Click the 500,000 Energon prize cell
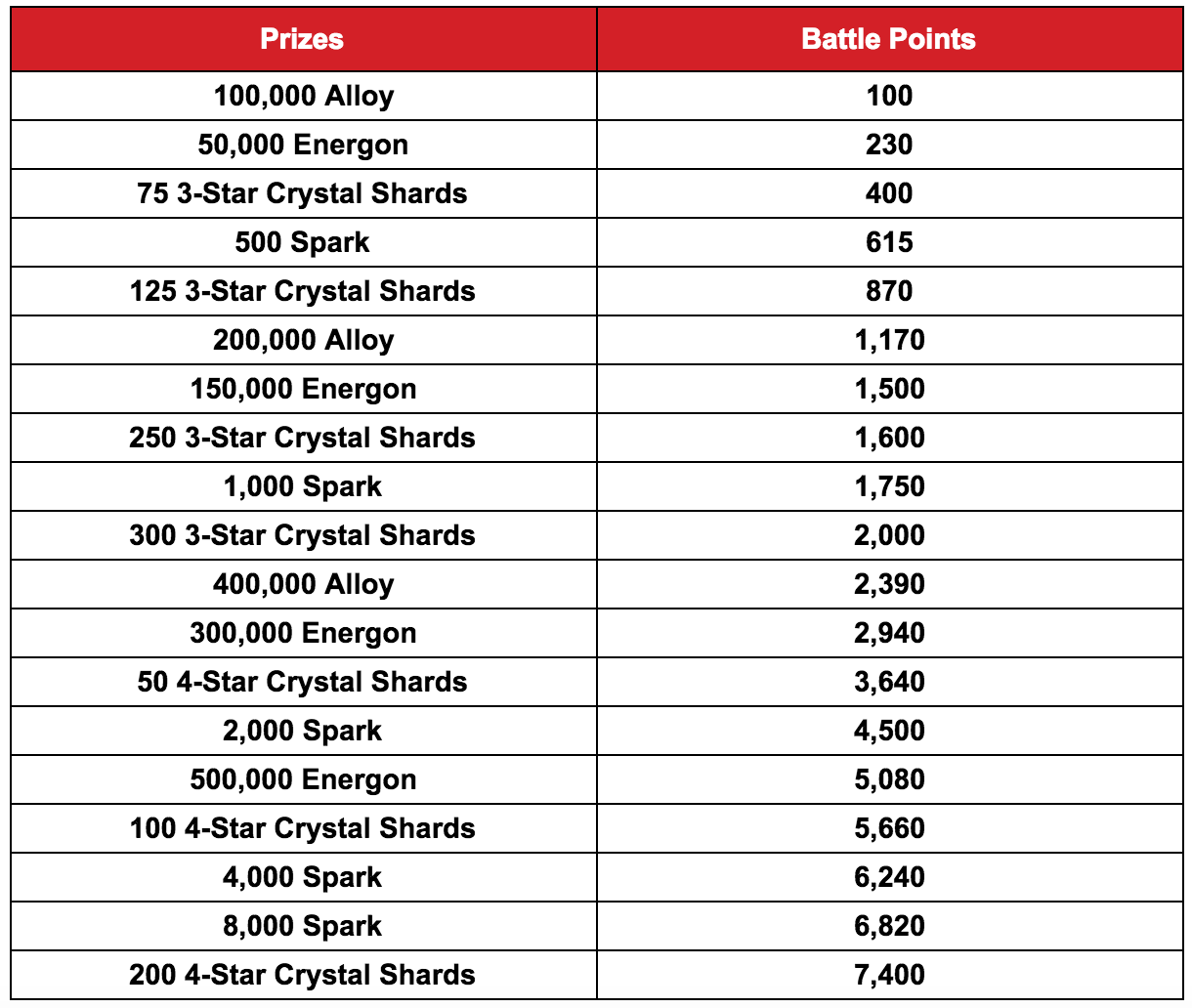The image size is (1192, 1008). coord(303,779)
